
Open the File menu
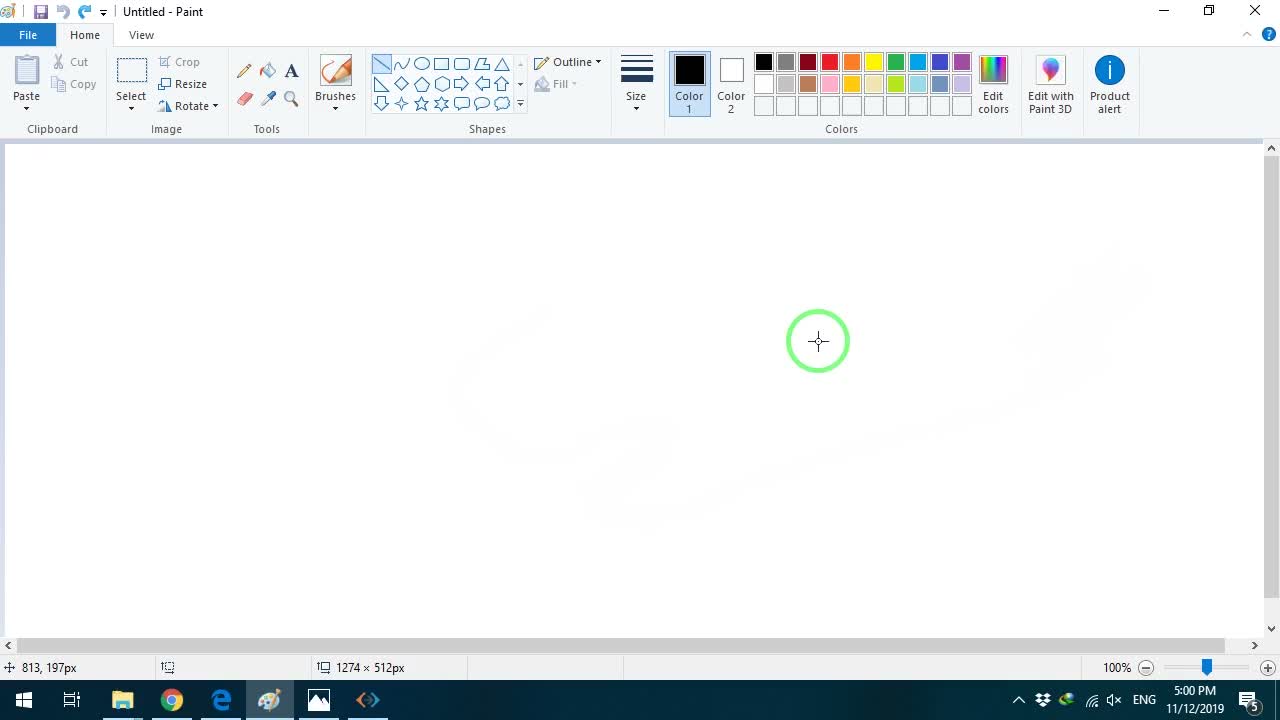click(28, 35)
